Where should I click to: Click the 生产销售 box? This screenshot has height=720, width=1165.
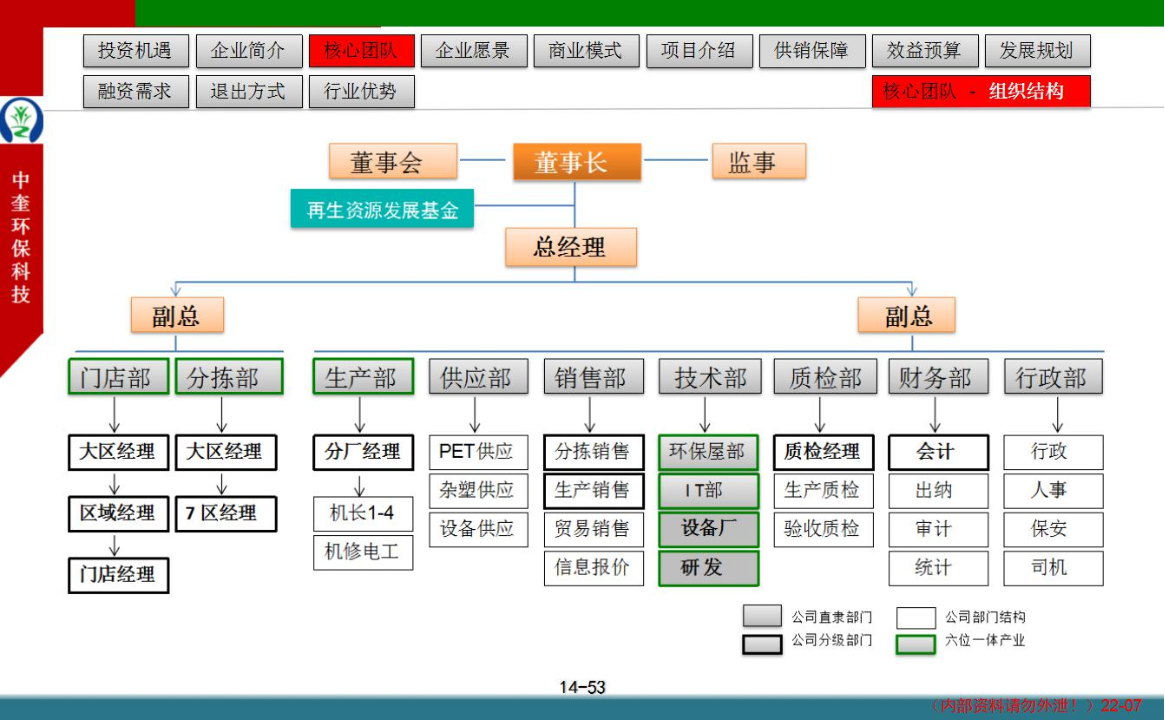pyautogui.click(x=594, y=490)
